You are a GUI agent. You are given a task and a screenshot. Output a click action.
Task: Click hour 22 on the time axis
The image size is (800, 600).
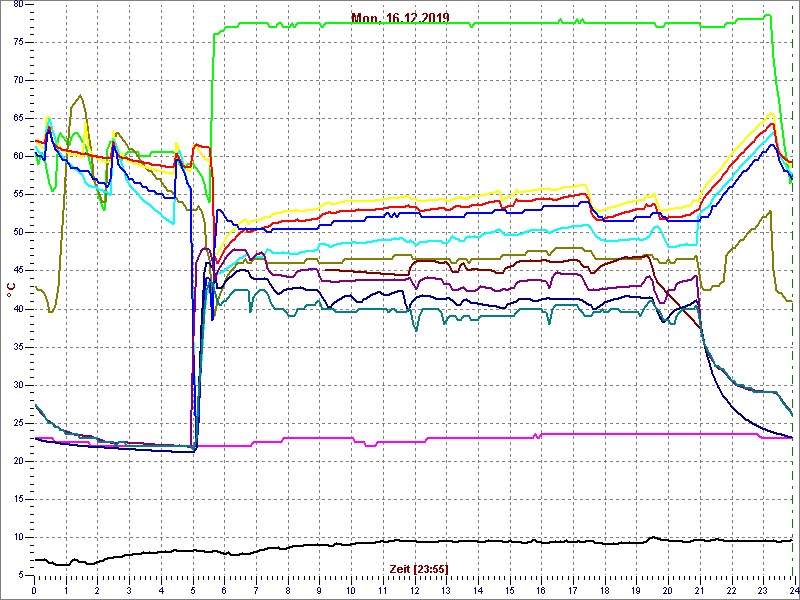[731, 590]
